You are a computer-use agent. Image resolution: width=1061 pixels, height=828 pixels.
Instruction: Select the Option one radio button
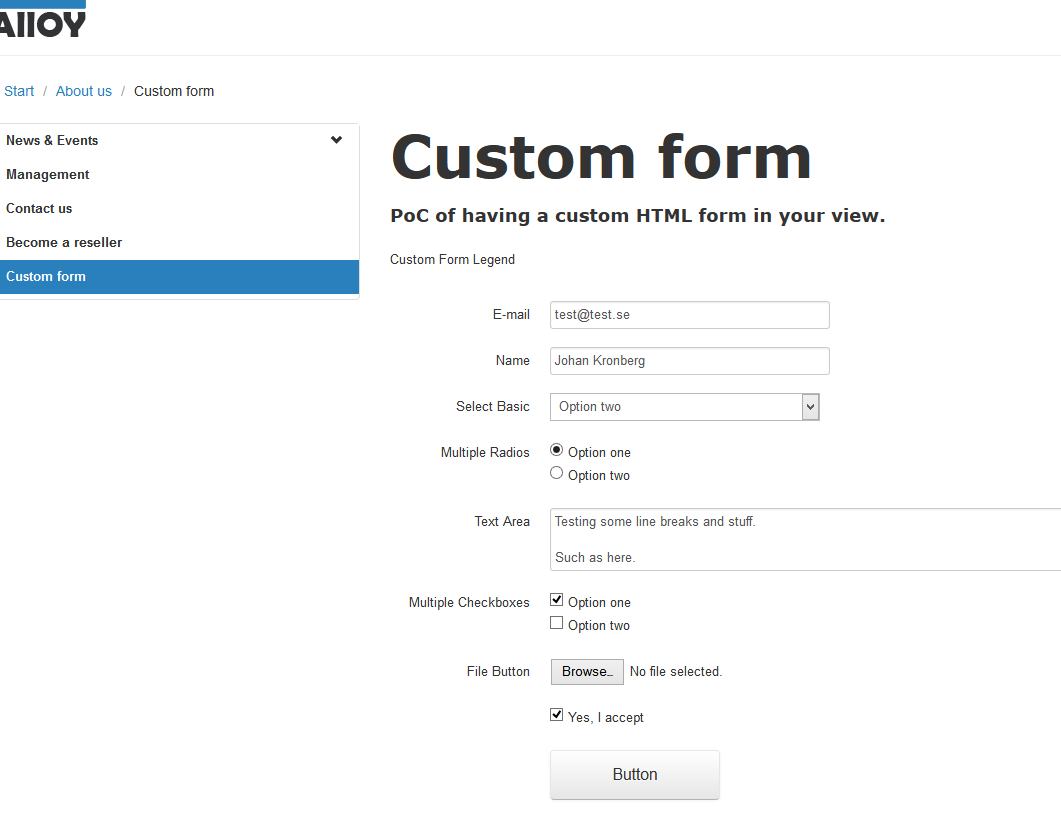tap(556, 449)
